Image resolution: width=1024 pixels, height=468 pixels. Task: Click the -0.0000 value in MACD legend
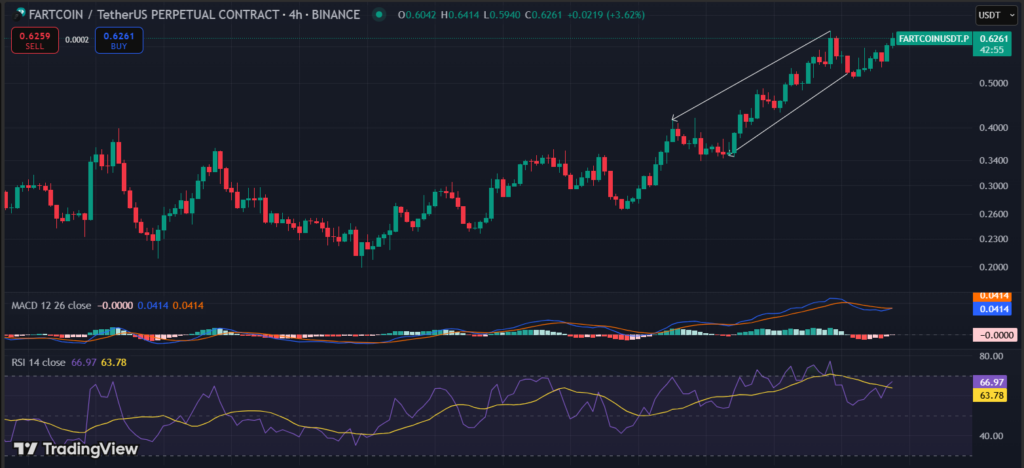pyautogui.click(x=116, y=305)
